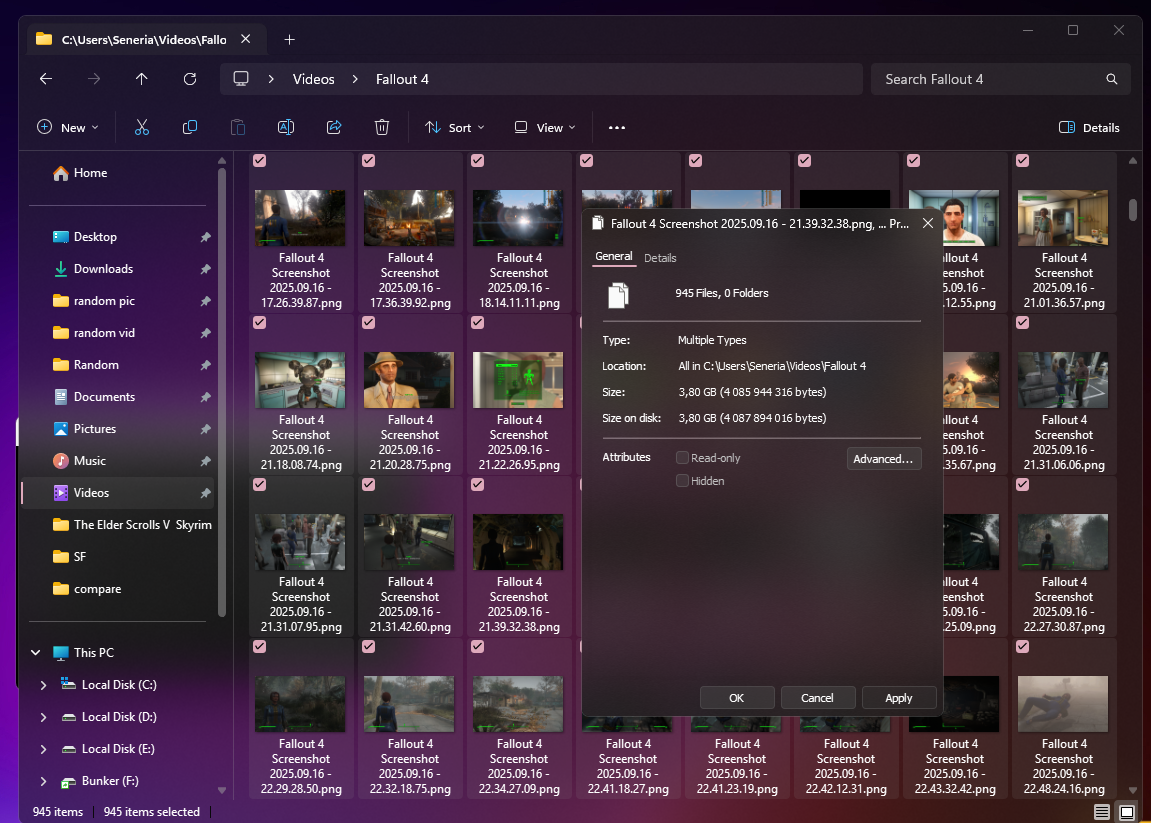This screenshot has width=1151, height=823.
Task: Click the Delete trash icon
Action: (x=382, y=128)
